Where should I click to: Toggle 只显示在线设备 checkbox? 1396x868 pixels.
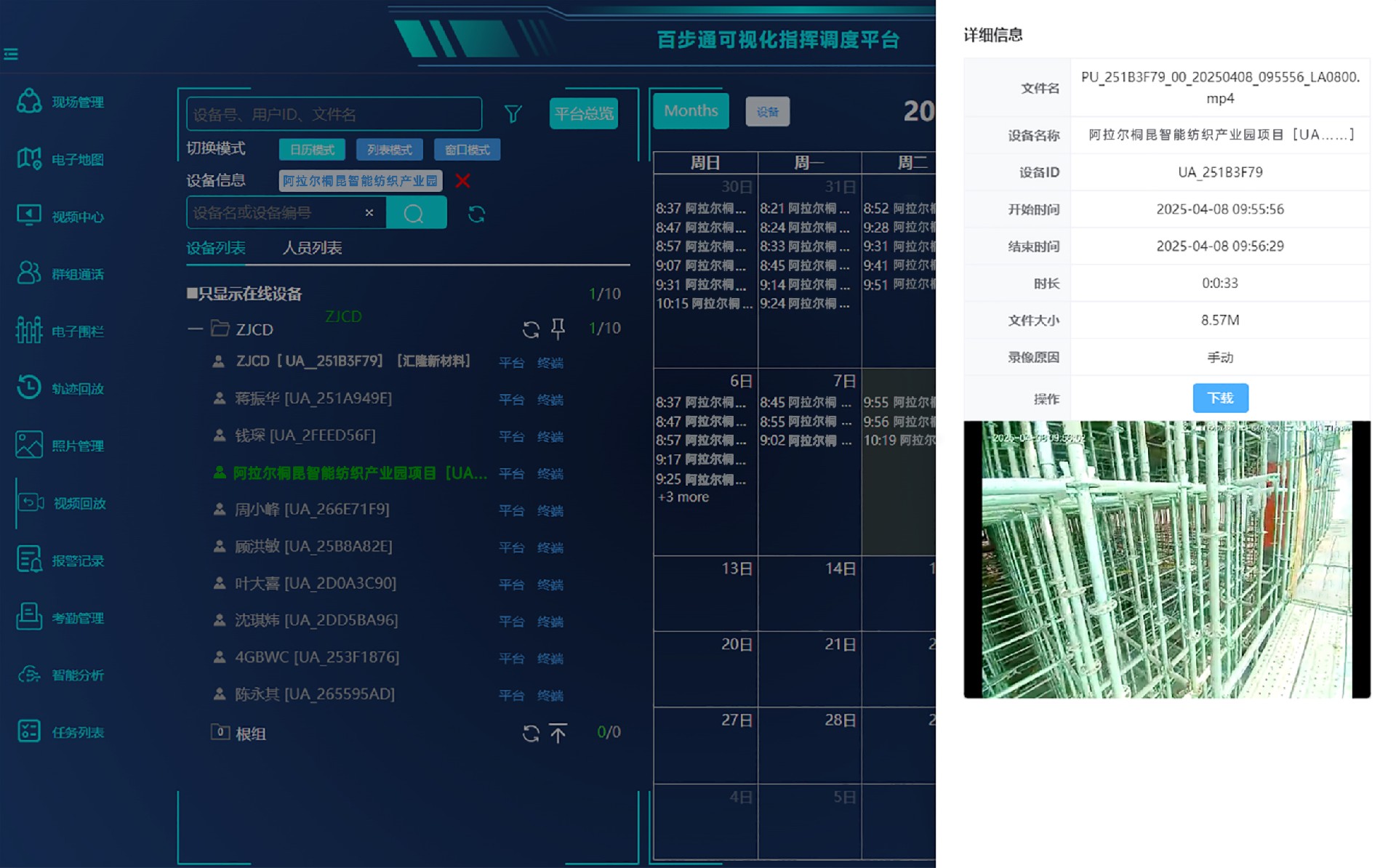pos(192,294)
